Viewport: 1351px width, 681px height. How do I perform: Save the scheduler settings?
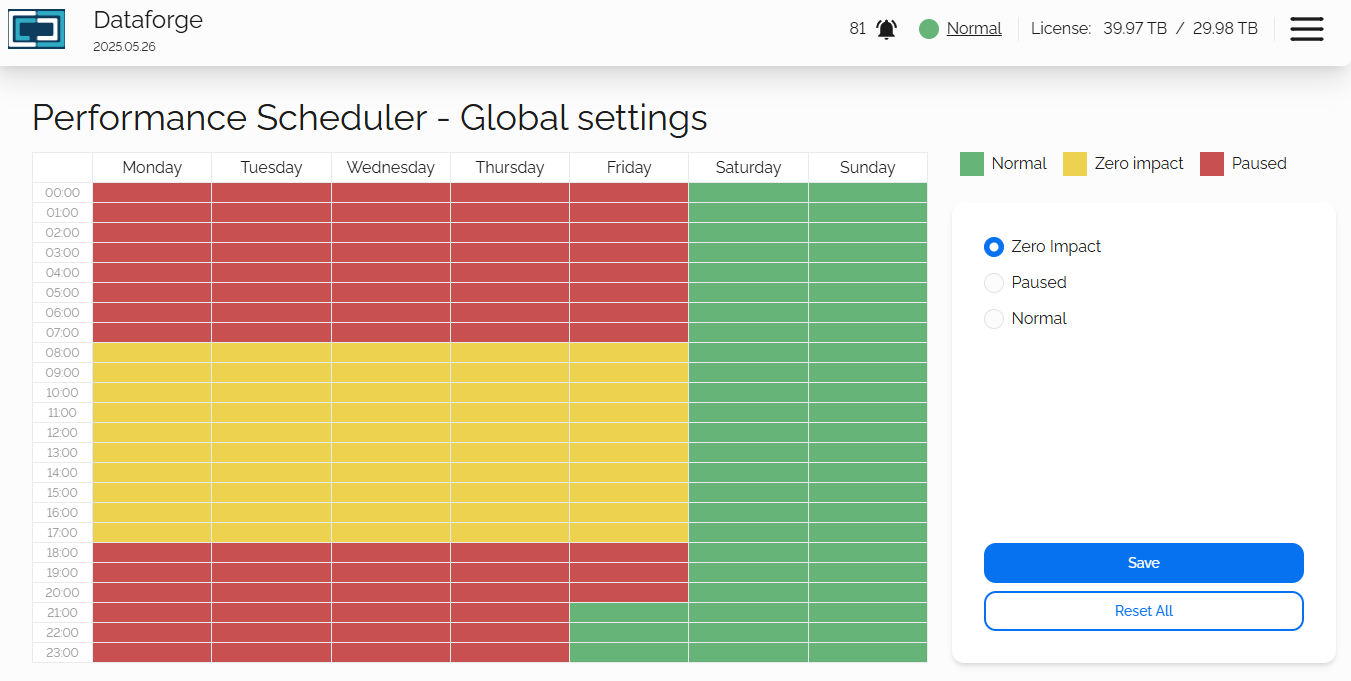(x=1143, y=563)
